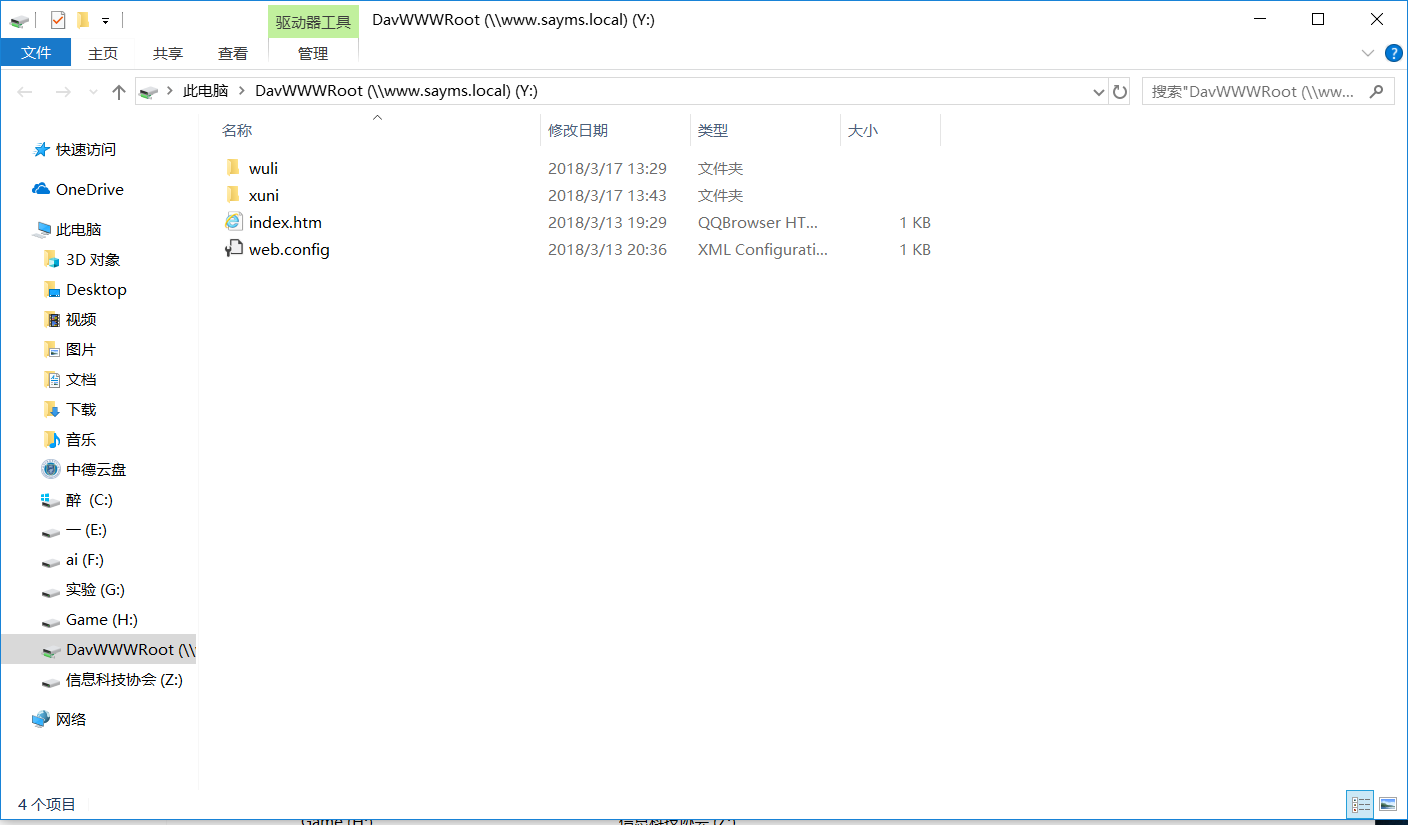Open the wuli folder
Screen dimensions: 1408x825
click(263, 168)
